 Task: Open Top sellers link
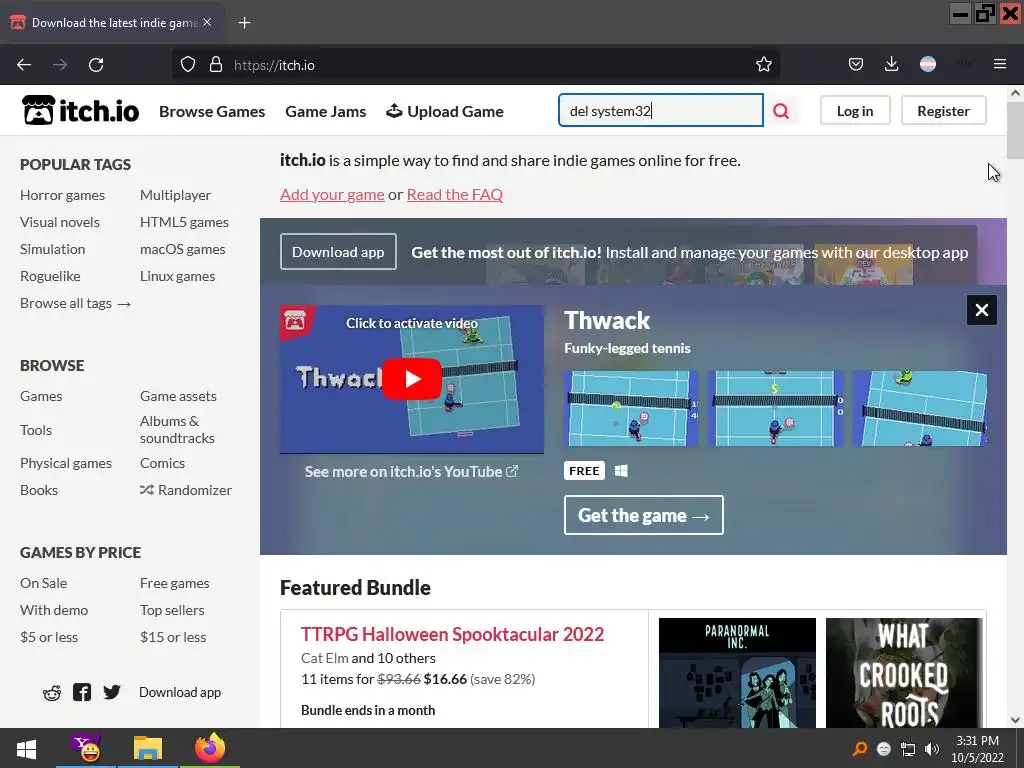coord(172,611)
